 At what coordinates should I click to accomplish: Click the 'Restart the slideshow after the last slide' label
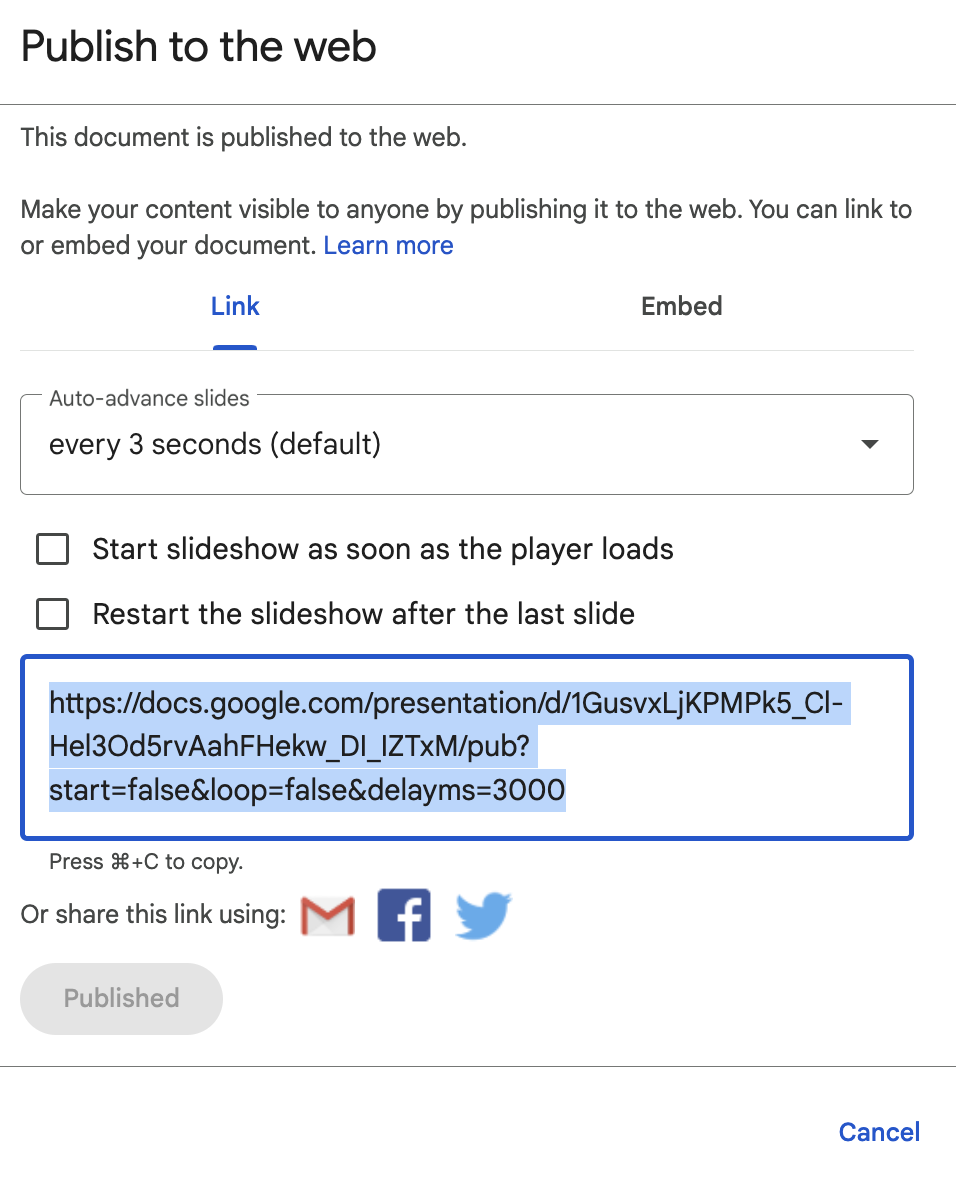[364, 614]
